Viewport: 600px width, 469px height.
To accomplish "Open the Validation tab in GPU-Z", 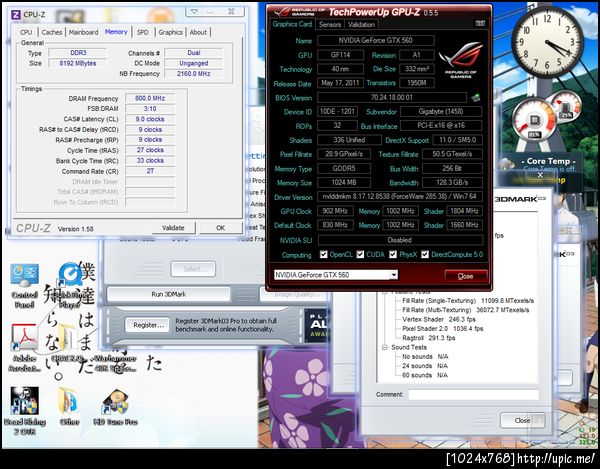I will coord(361,24).
